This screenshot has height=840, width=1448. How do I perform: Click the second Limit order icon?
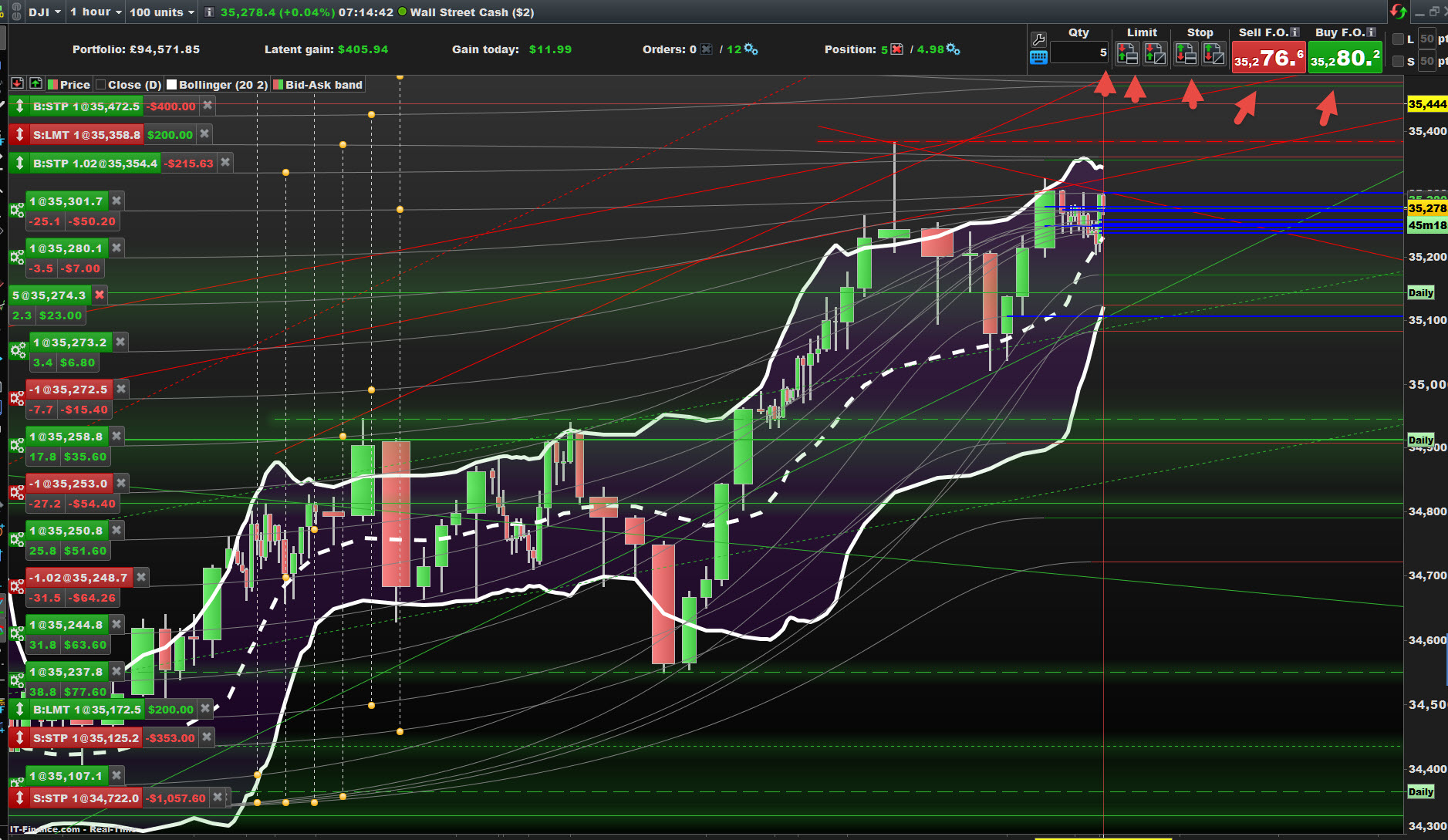pyautogui.click(x=1155, y=53)
